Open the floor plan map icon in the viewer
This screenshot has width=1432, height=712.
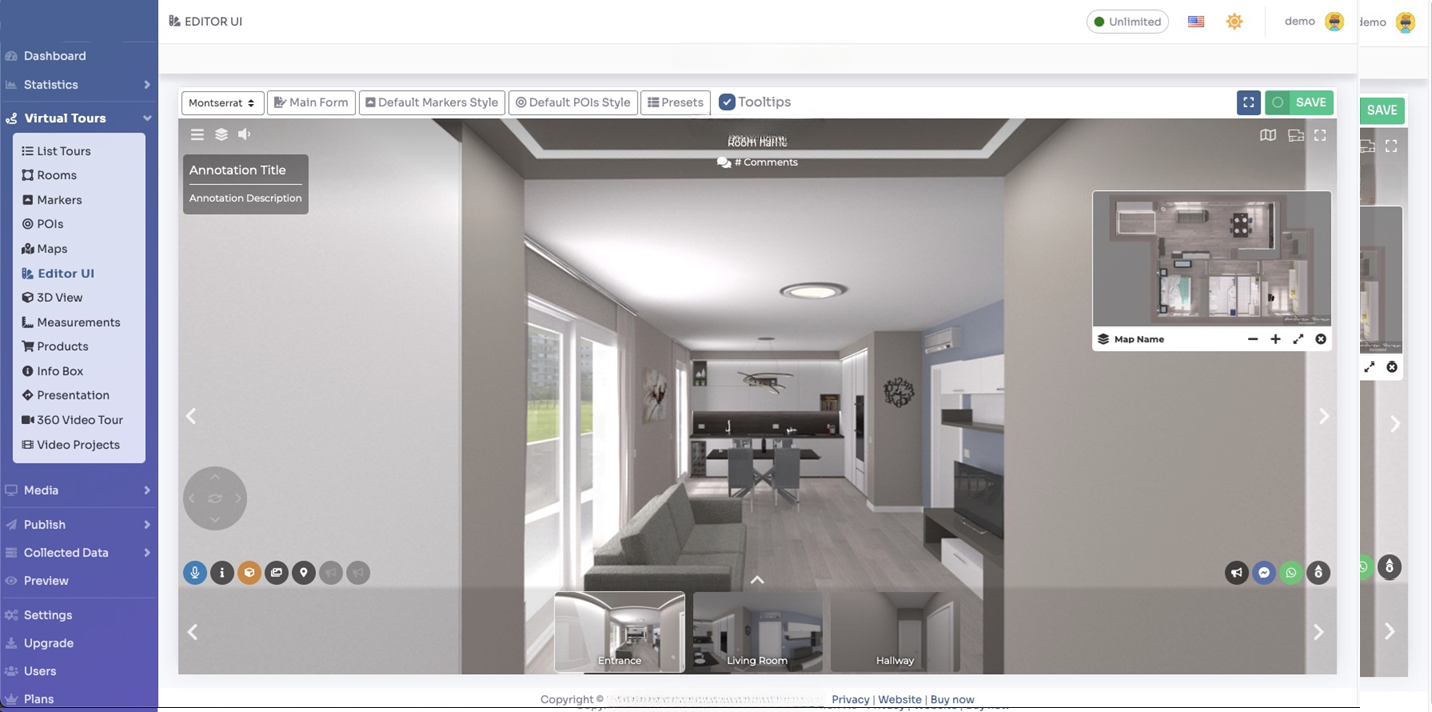point(1268,134)
